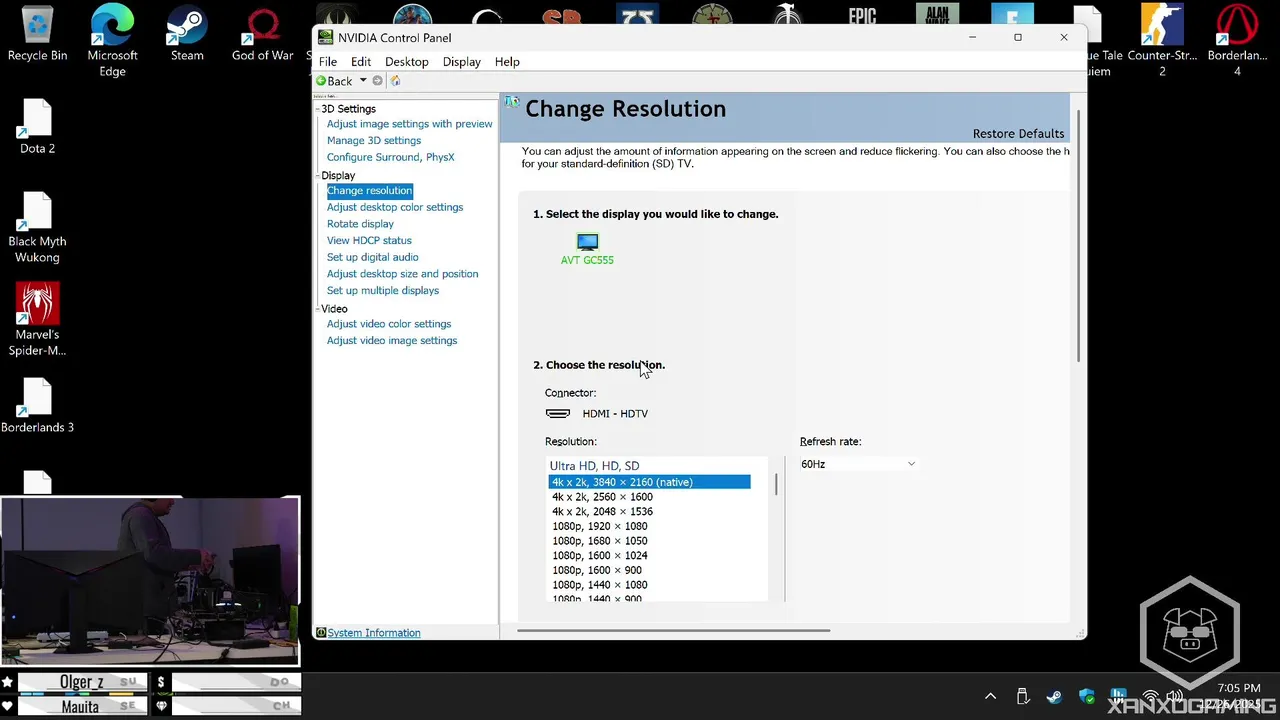1280x720 pixels.
Task: Open the Refresh rate 60Hz dropdown
Action: 858,464
